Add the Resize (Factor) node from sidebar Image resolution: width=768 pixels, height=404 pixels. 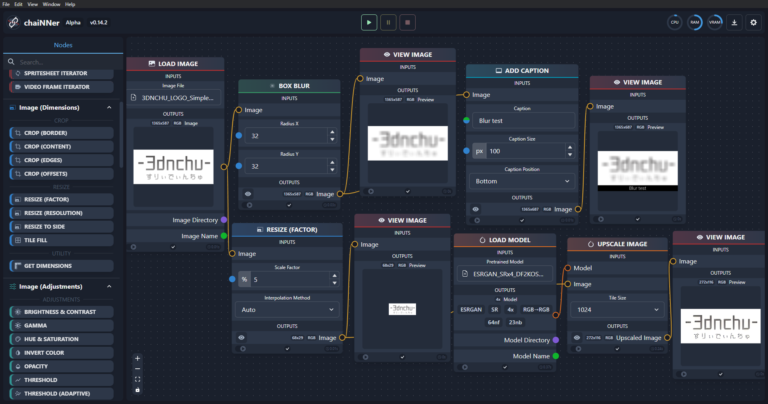tap(61, 199)
